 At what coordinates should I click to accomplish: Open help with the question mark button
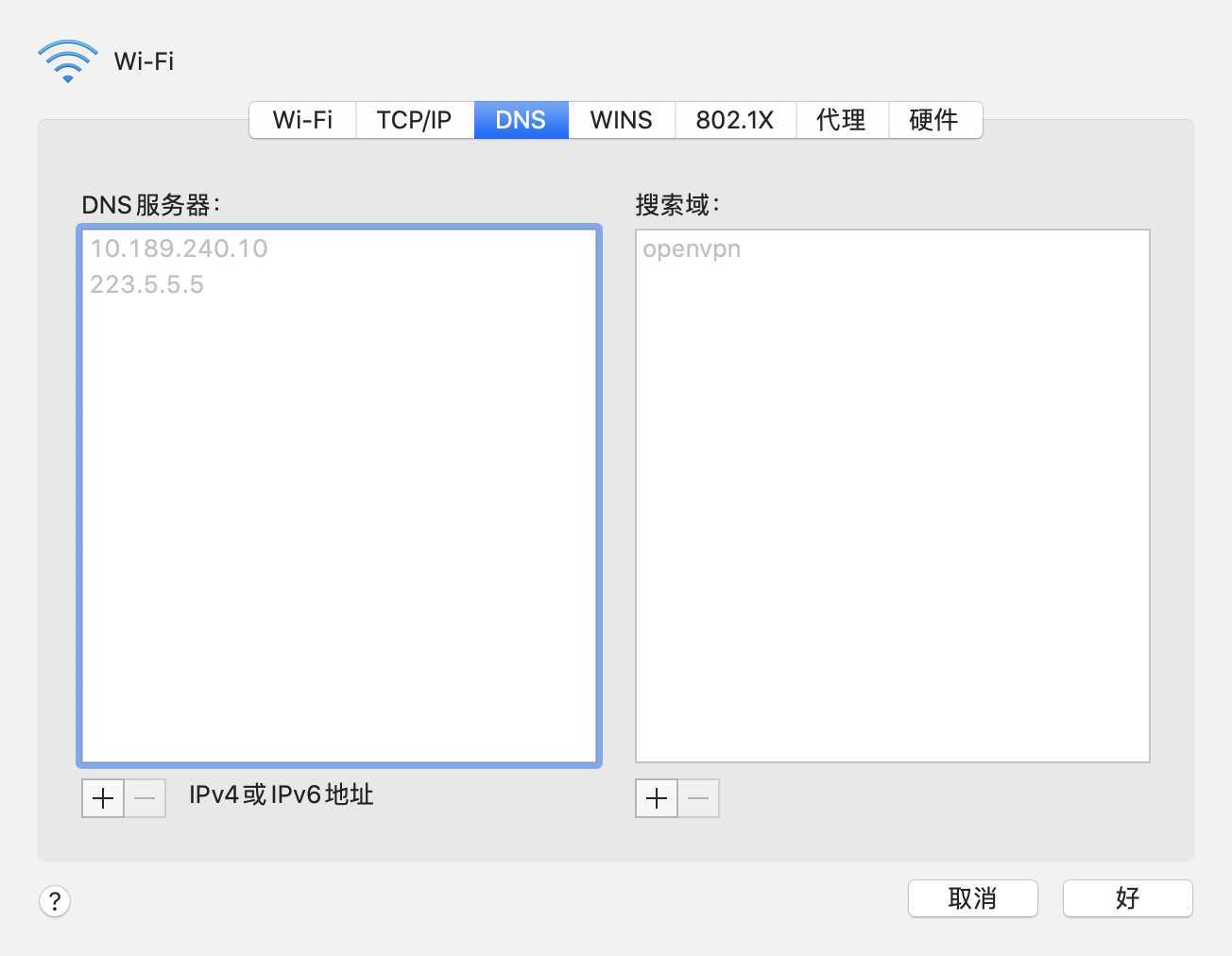[x=55, y=900]
